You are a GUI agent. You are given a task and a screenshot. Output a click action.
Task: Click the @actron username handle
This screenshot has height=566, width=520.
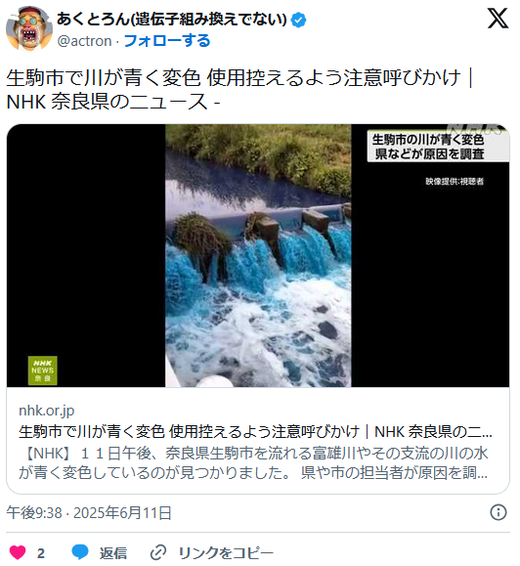[x=84, y=41]
